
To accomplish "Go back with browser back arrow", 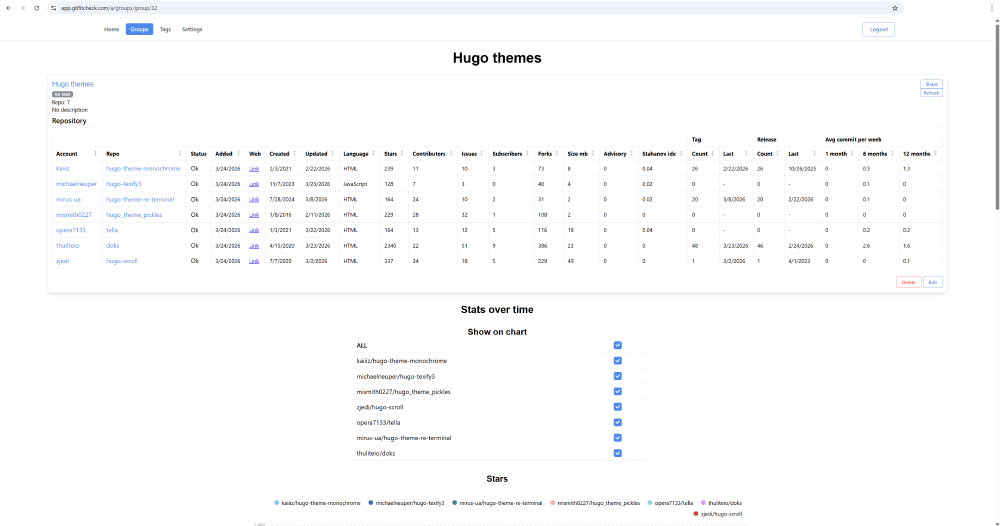I will tap(8, 8).
